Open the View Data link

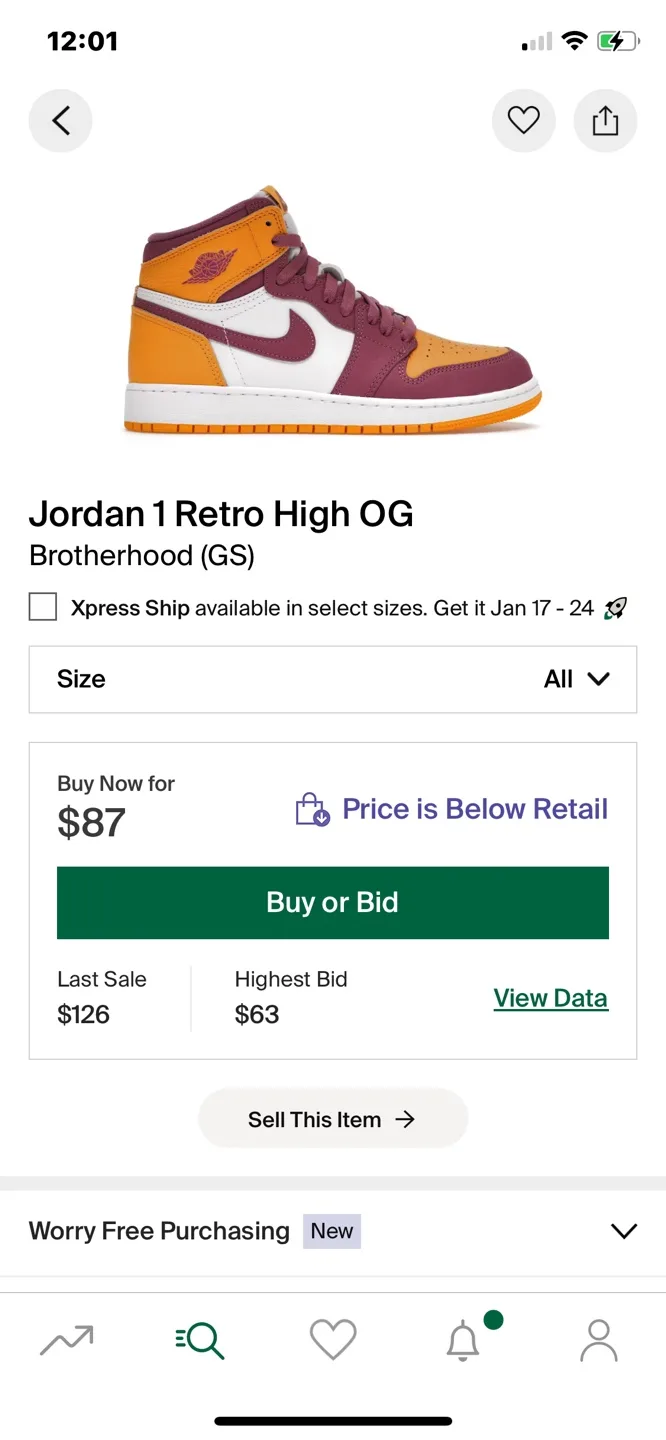click(550, 998)
